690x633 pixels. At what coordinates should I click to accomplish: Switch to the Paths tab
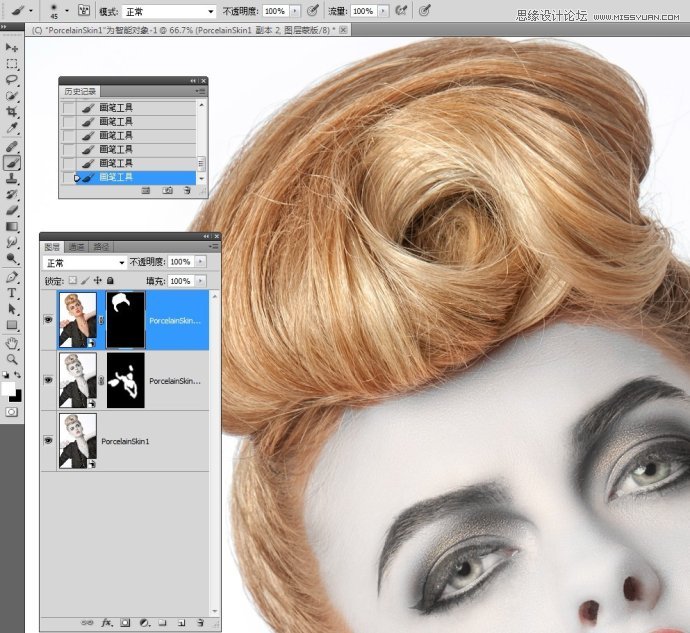coord(101,246)
